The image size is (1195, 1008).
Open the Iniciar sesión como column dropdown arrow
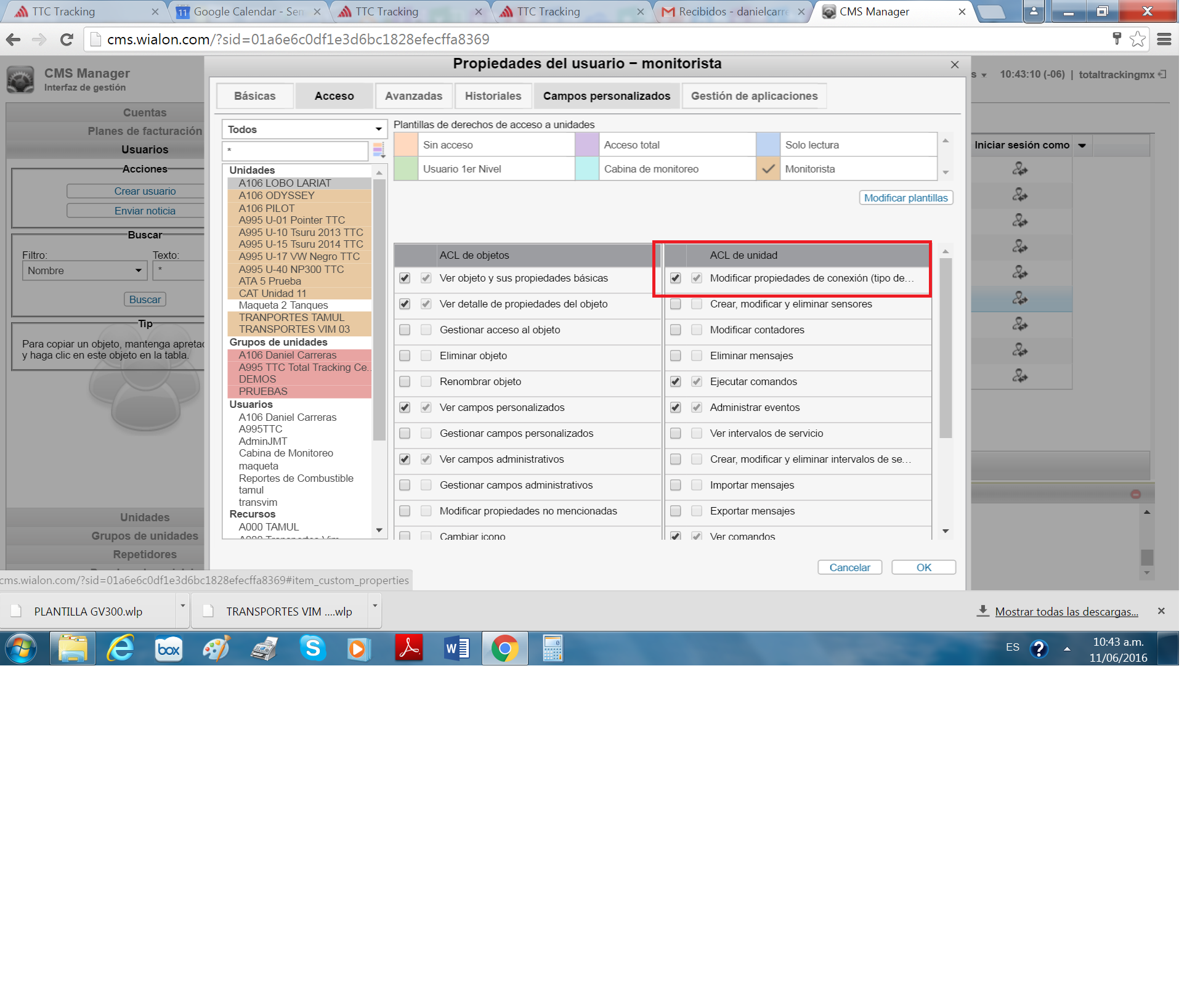(x=1082, y=145)
